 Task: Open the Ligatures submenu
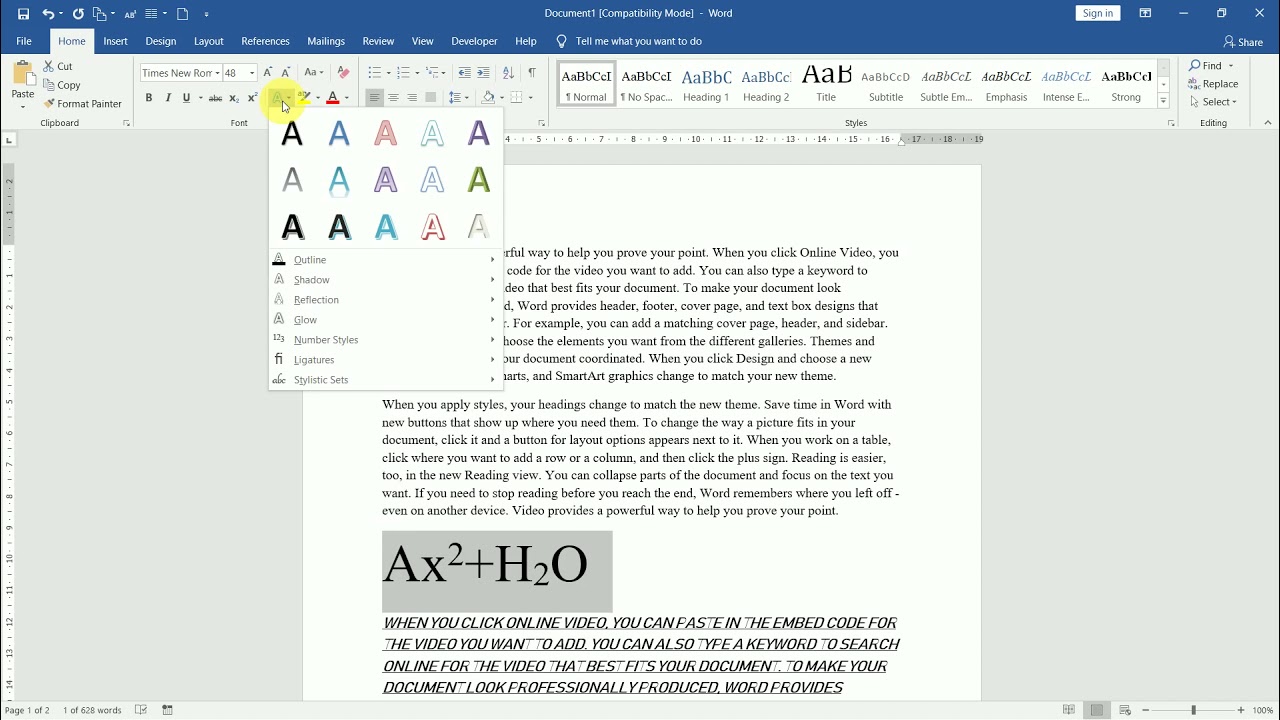click(x=385, y=360)
